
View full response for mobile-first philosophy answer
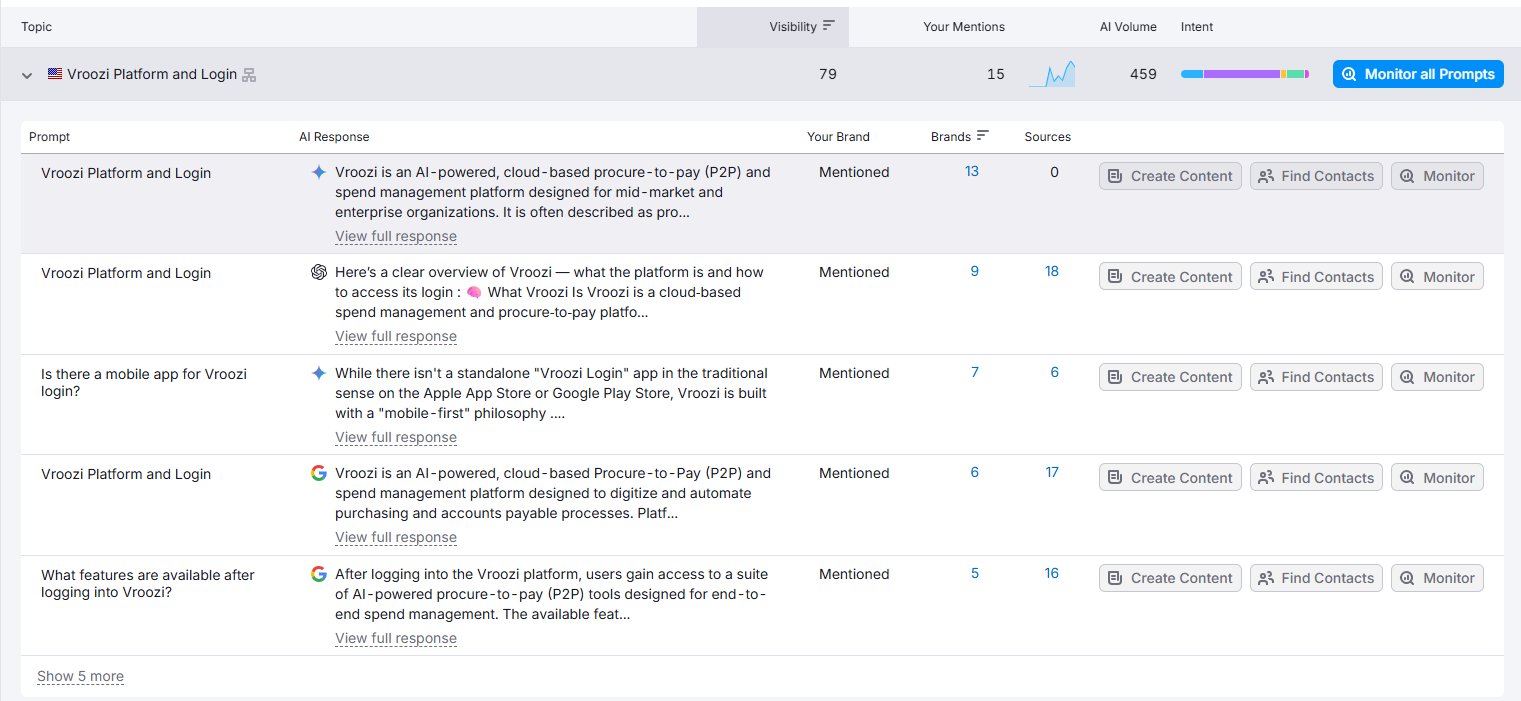(x=396, y=437)
